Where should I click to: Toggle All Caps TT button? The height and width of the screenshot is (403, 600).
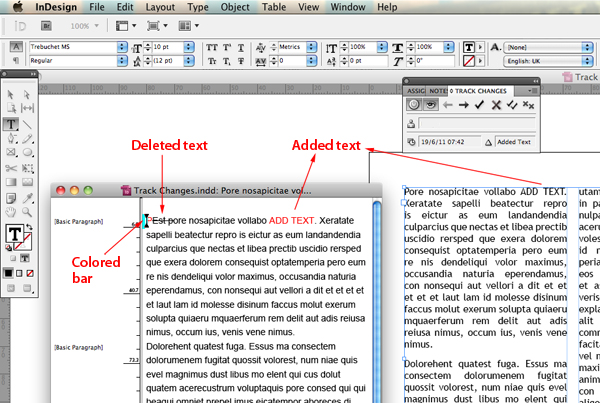click(212, 47)
